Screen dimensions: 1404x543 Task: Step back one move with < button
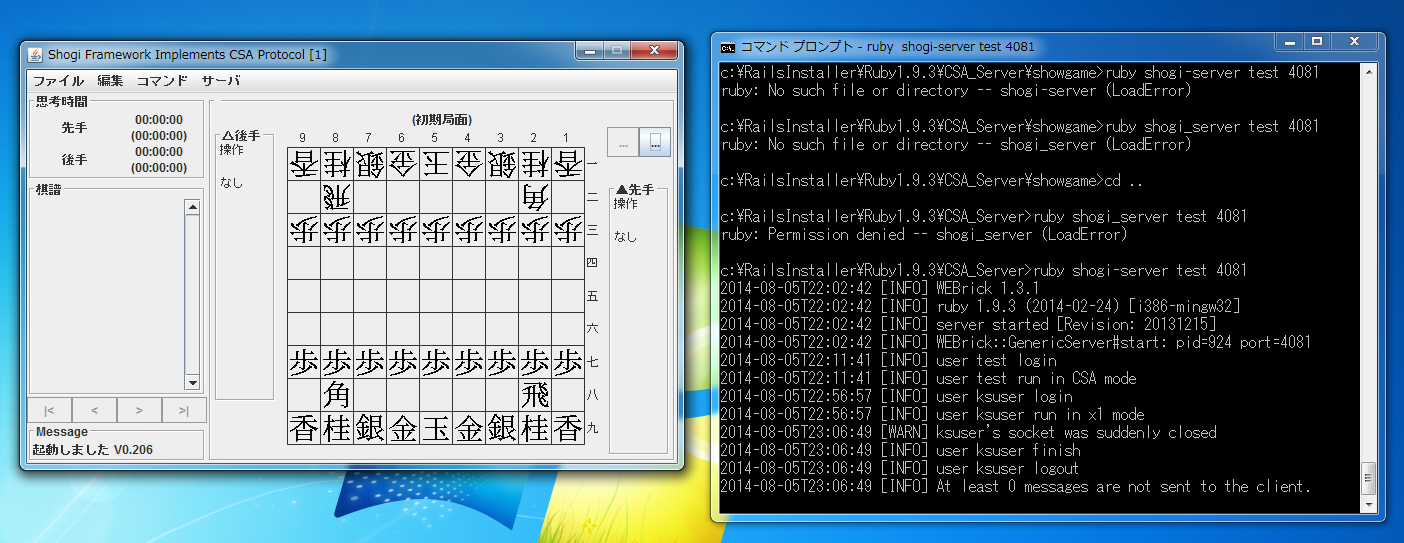[94, 409]
